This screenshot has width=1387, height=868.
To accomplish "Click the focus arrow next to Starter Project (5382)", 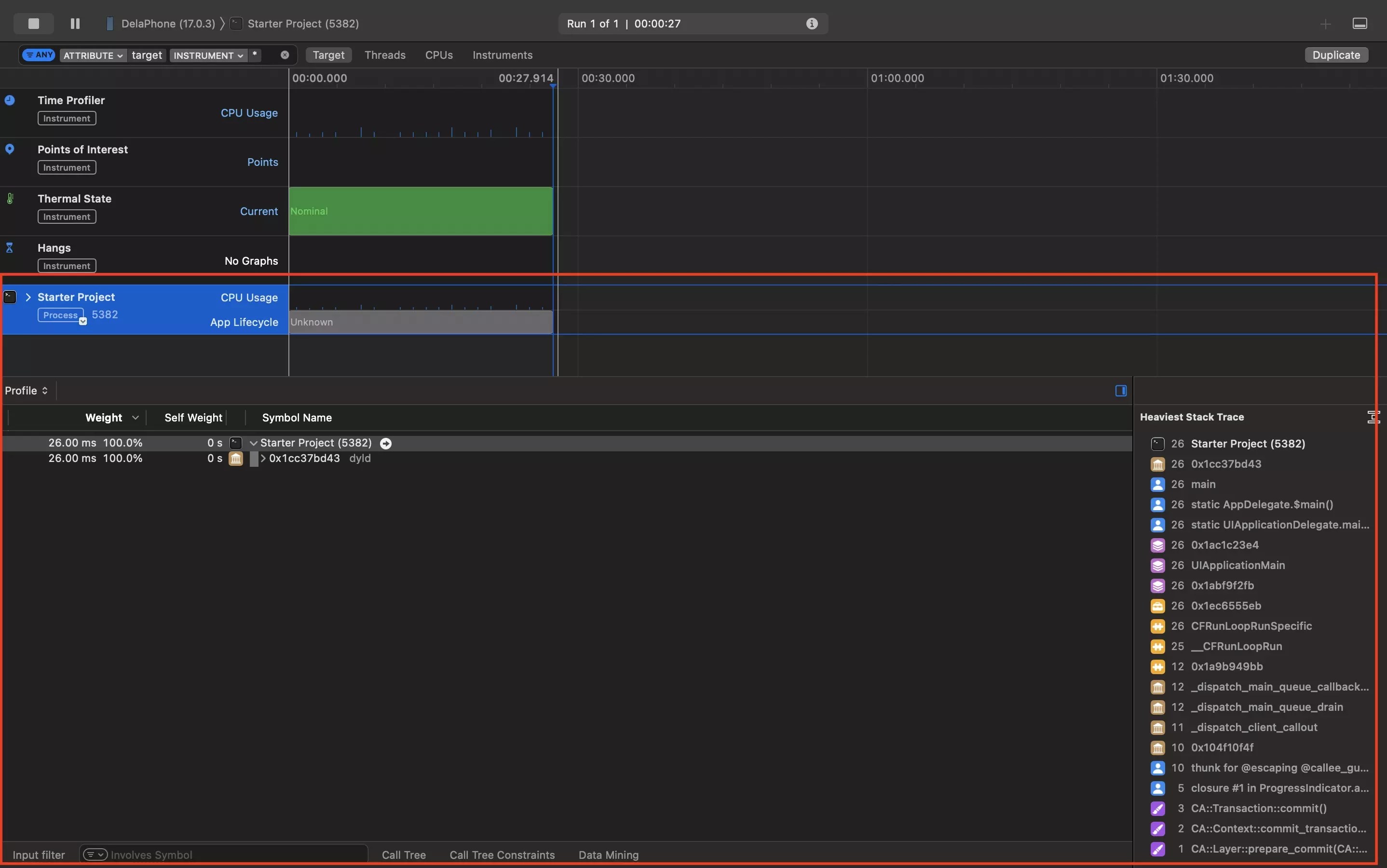I will pos(386,443).
